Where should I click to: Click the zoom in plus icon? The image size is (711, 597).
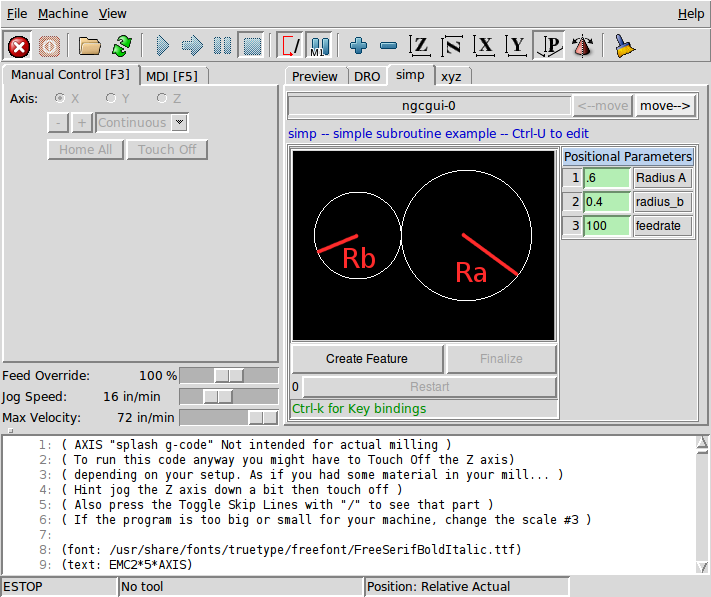[x=358, y=46]
